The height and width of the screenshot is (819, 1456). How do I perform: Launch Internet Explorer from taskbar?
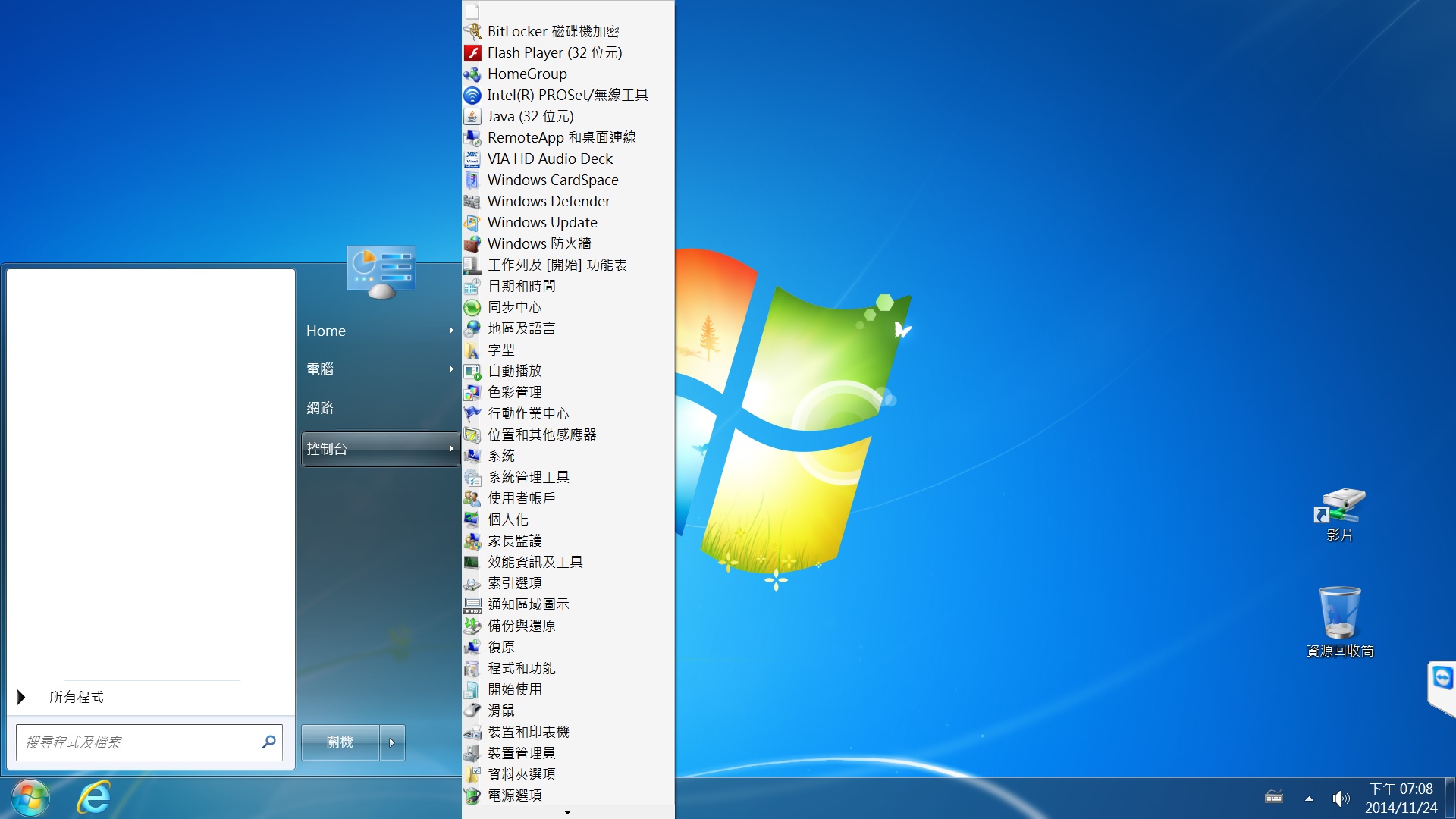click(x=94, y=798)
